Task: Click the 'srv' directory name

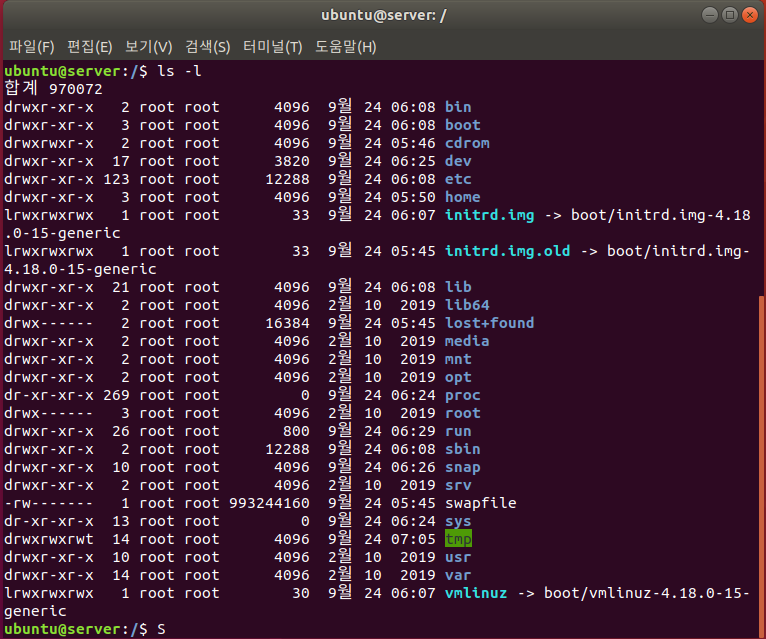Action: point(458,486)
